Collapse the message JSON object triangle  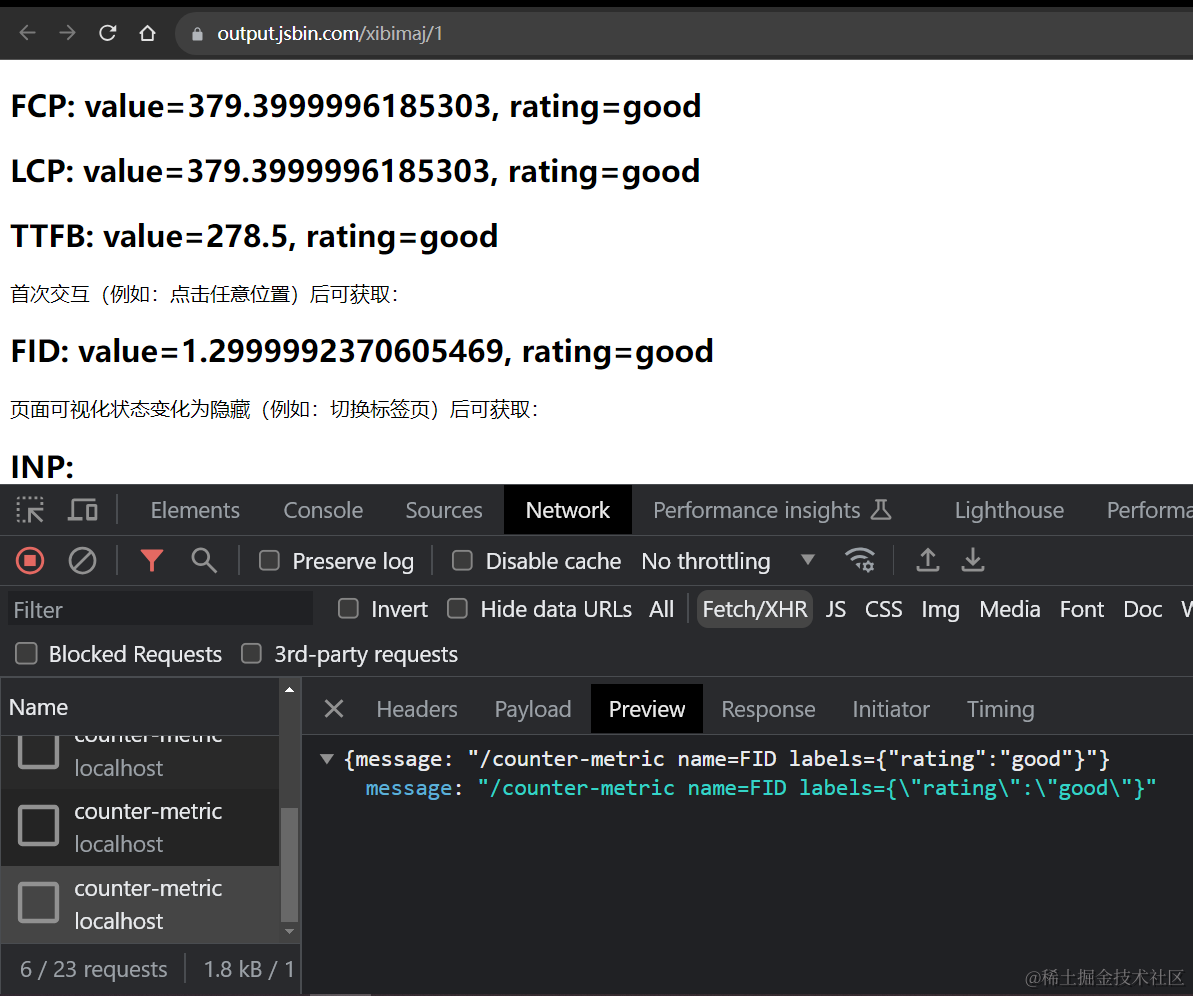pyautogui.click(x=327, y=759)
